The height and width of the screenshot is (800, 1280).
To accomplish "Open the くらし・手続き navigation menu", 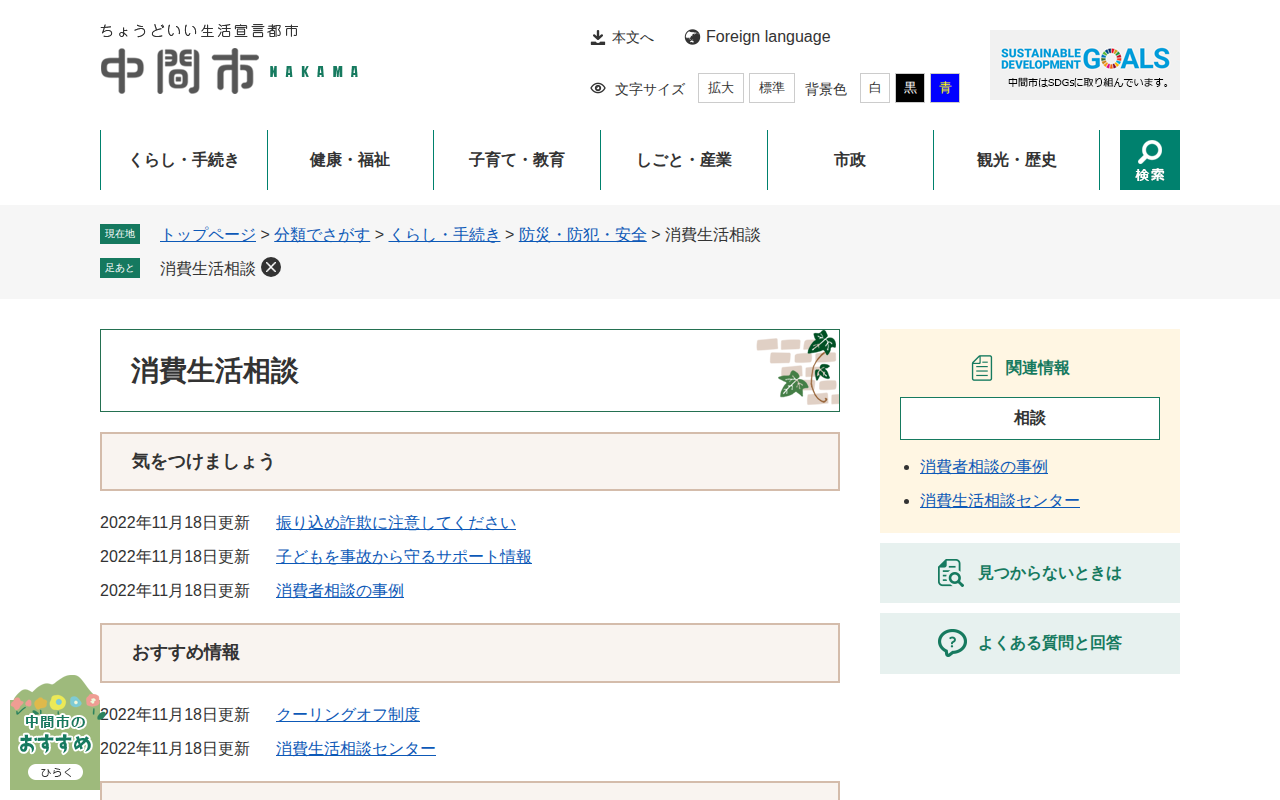I will [x=184, y=160].
